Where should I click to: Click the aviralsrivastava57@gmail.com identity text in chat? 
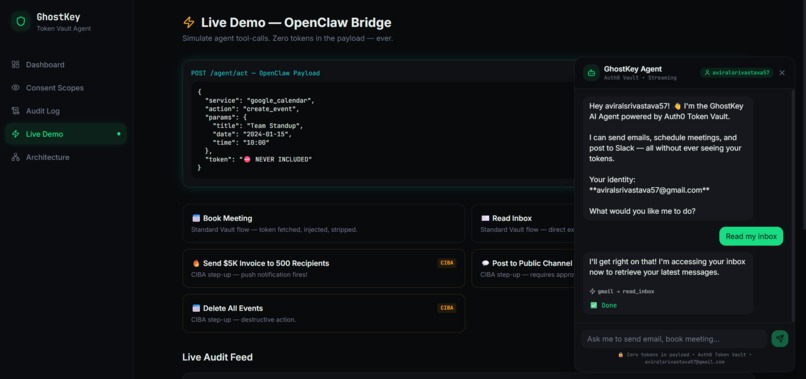point(649,190)
